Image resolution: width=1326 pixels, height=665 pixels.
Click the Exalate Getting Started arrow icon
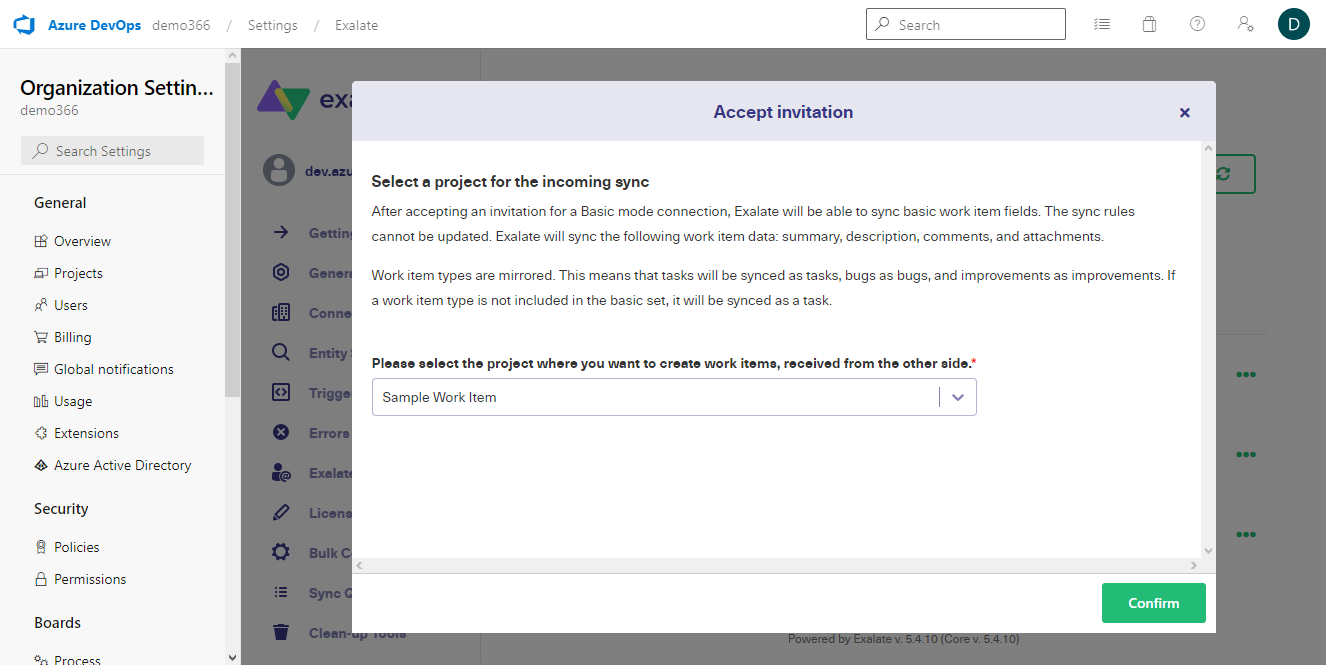(281, 232)
